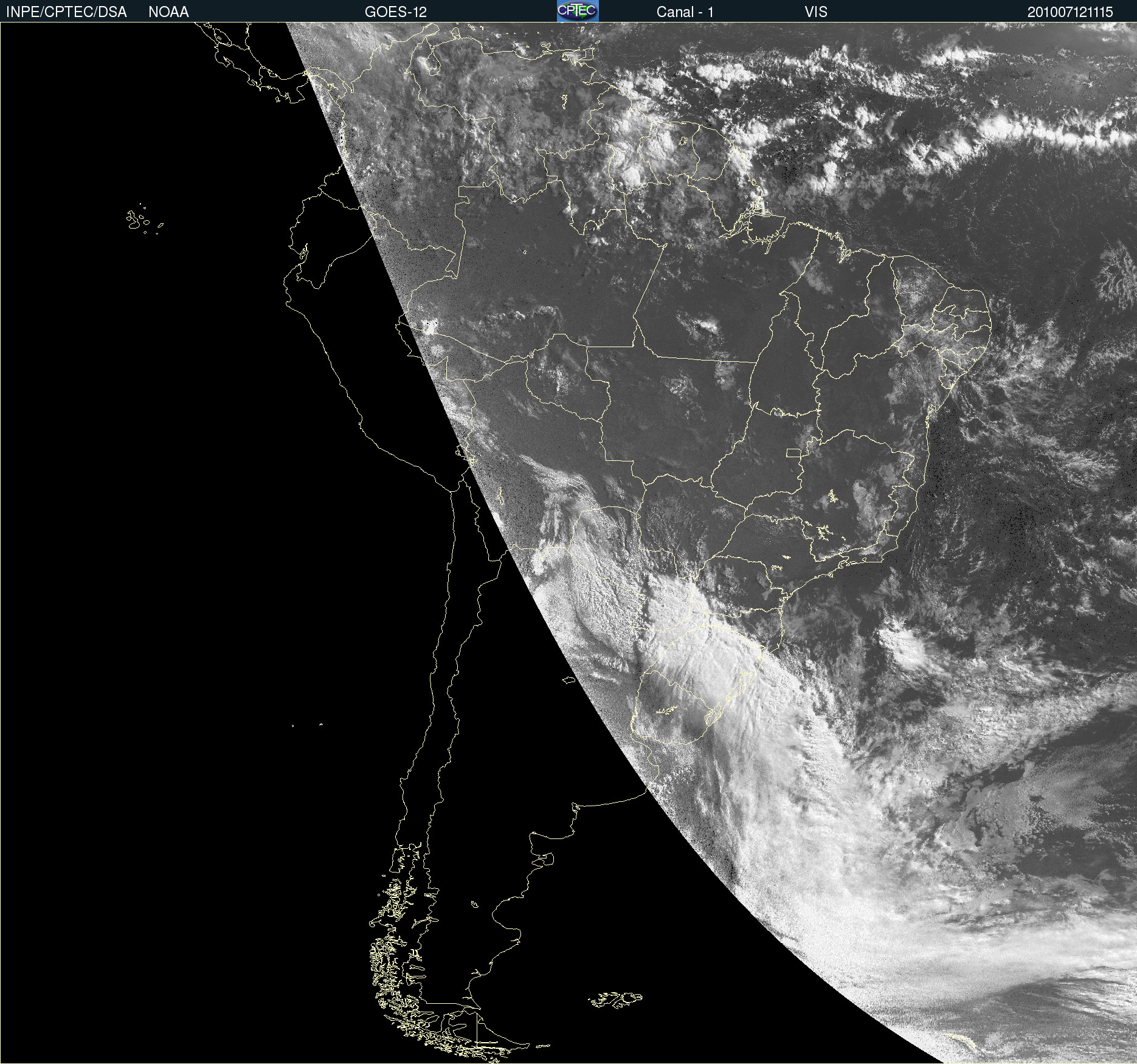Click the NOAA label in header

point(168,12)
